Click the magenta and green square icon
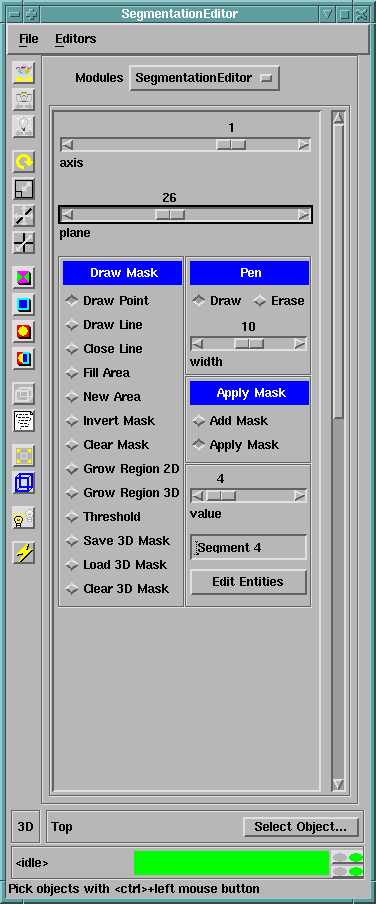 [24, 278]
